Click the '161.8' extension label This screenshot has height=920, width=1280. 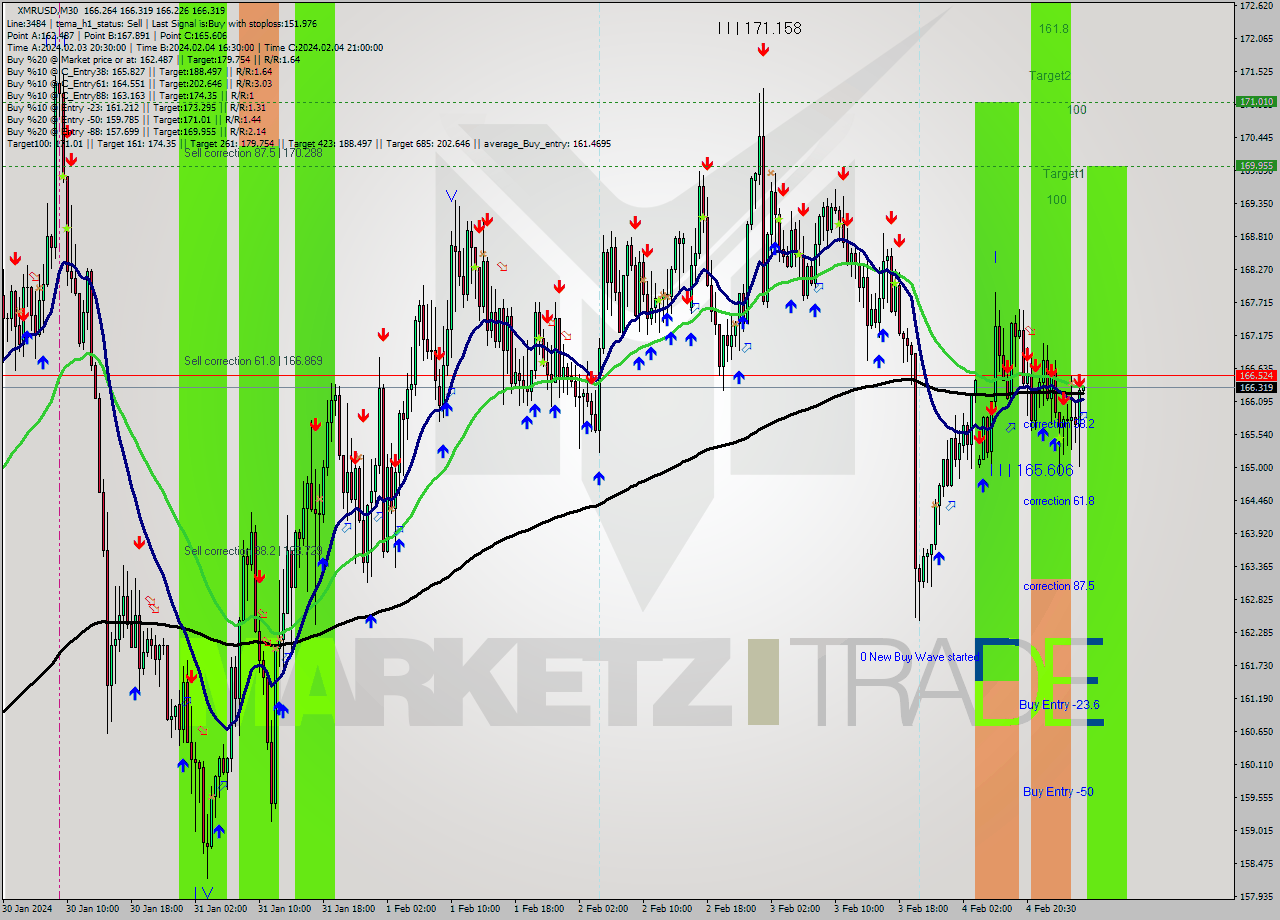tap(1053, 29)
